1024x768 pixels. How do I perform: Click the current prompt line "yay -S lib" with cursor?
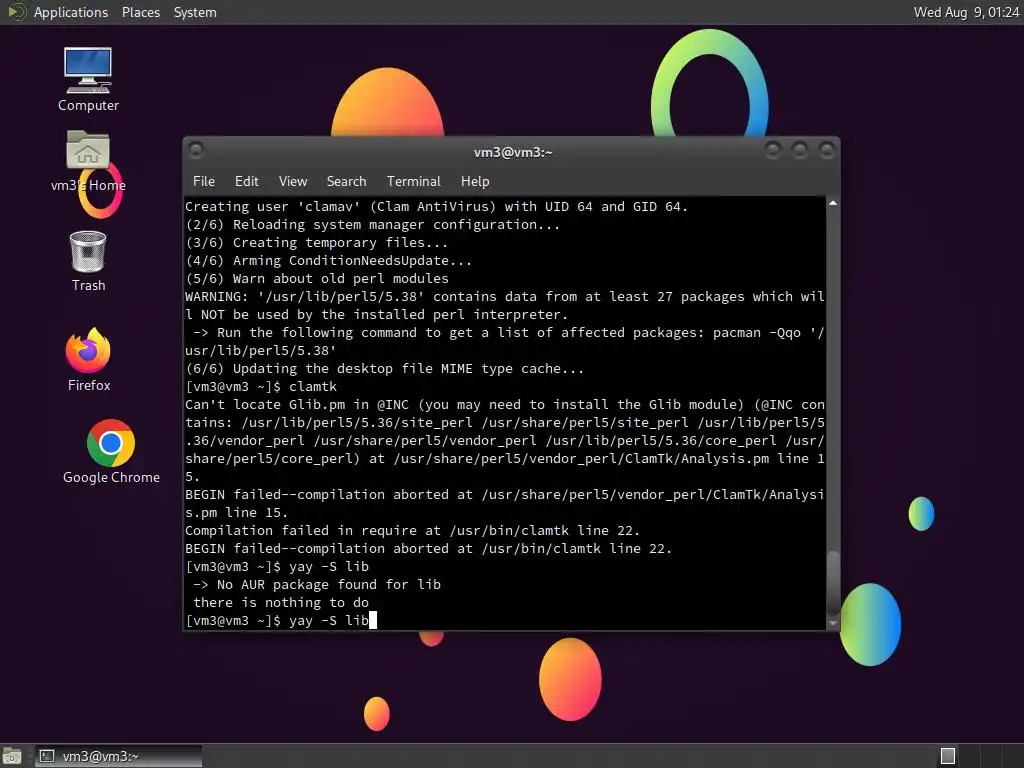(x=281, y=620)
